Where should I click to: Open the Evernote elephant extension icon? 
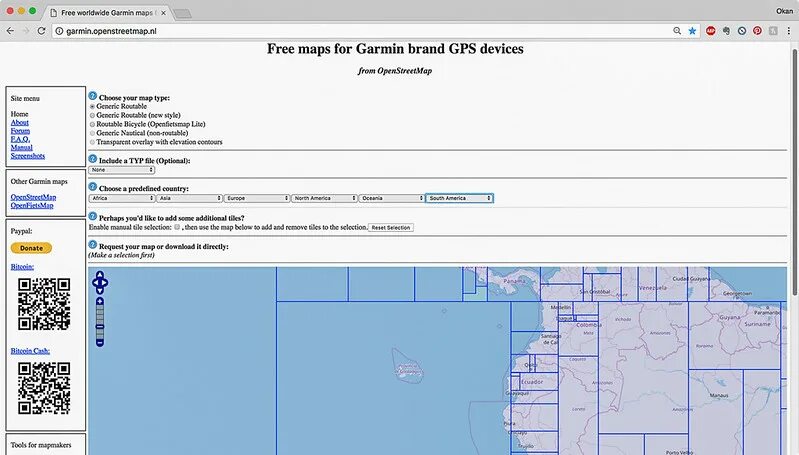click(x=726, y=31)
